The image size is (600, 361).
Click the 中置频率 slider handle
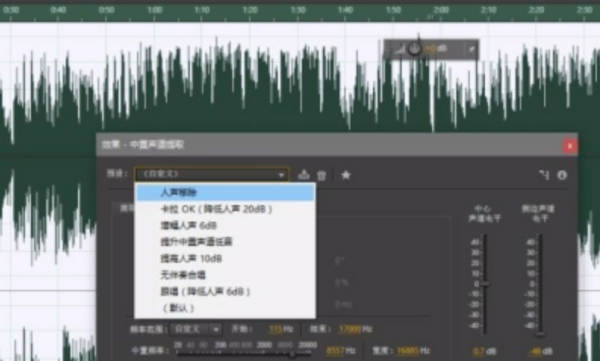click(292, 354)
